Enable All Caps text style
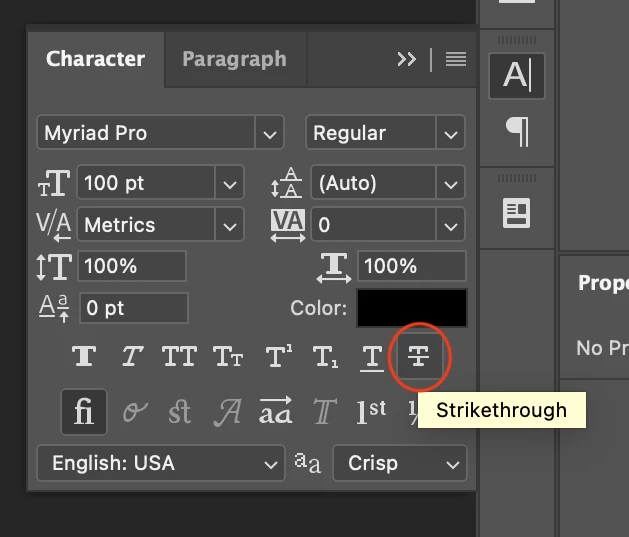Image resolution: width=629 pixels, height=537 pixels. [x=179, y=356]
